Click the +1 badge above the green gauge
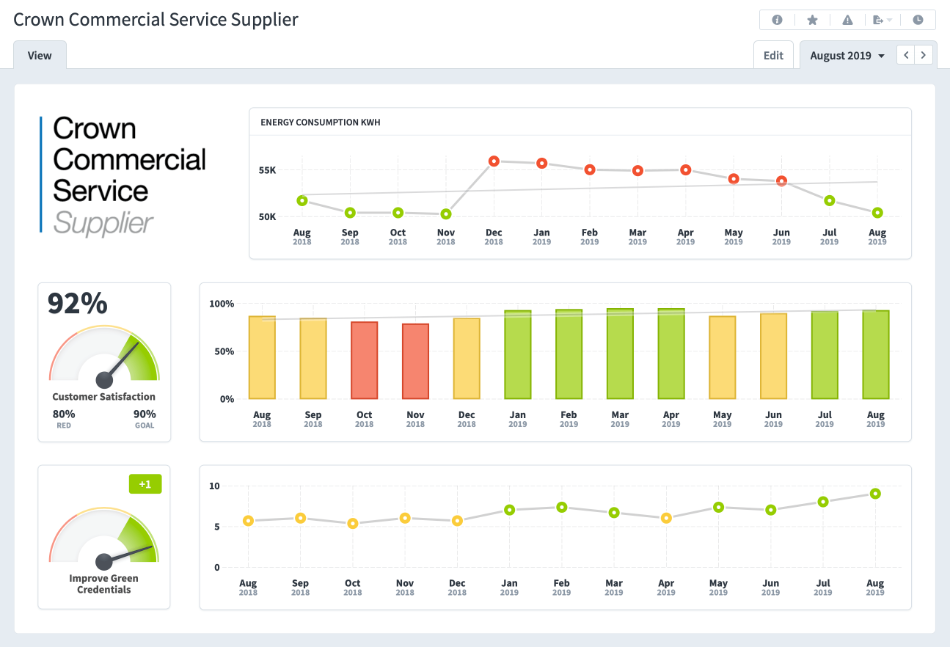This screenshot has width=950, height=647. coord(145,483)
